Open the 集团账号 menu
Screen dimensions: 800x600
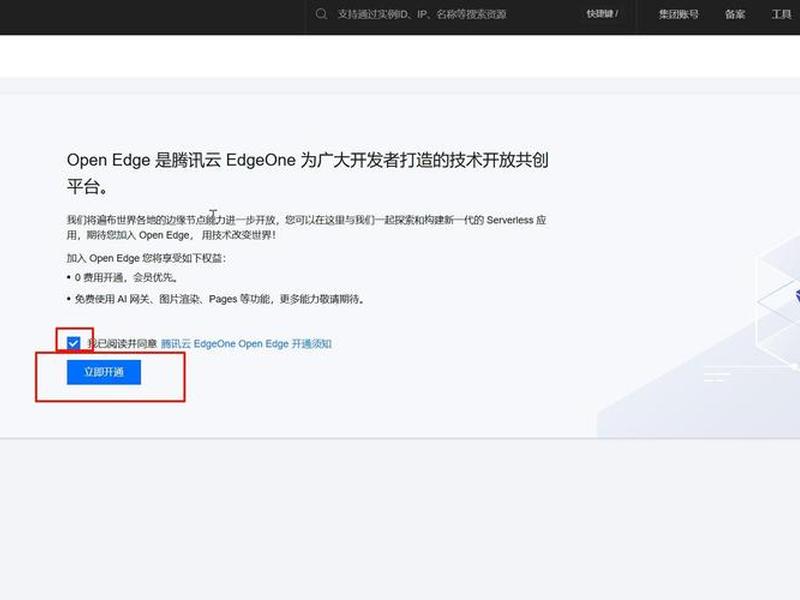(x=678, y=14)
